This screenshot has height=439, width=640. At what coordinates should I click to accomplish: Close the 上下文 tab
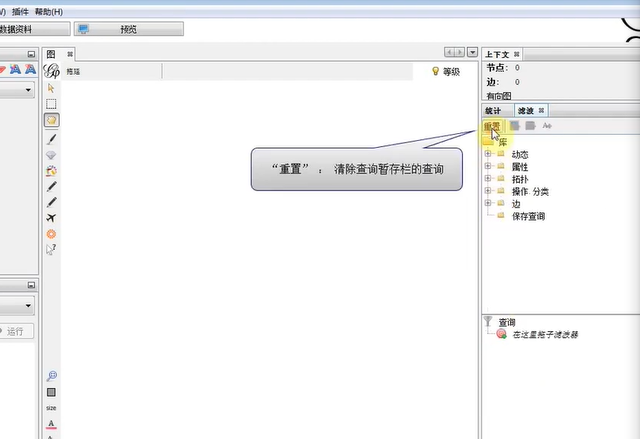click(516, 54)
